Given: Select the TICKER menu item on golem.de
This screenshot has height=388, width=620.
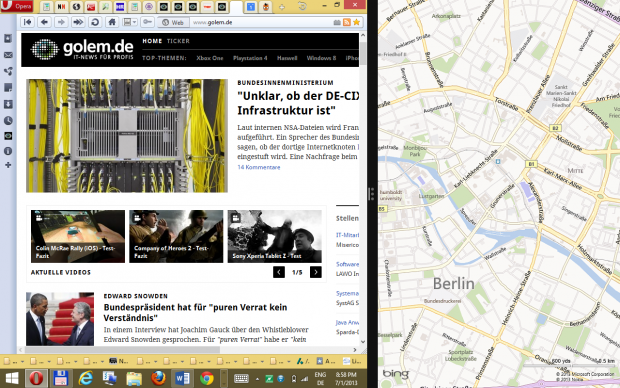Looking at the screenshot, I should tap(178, 41).
